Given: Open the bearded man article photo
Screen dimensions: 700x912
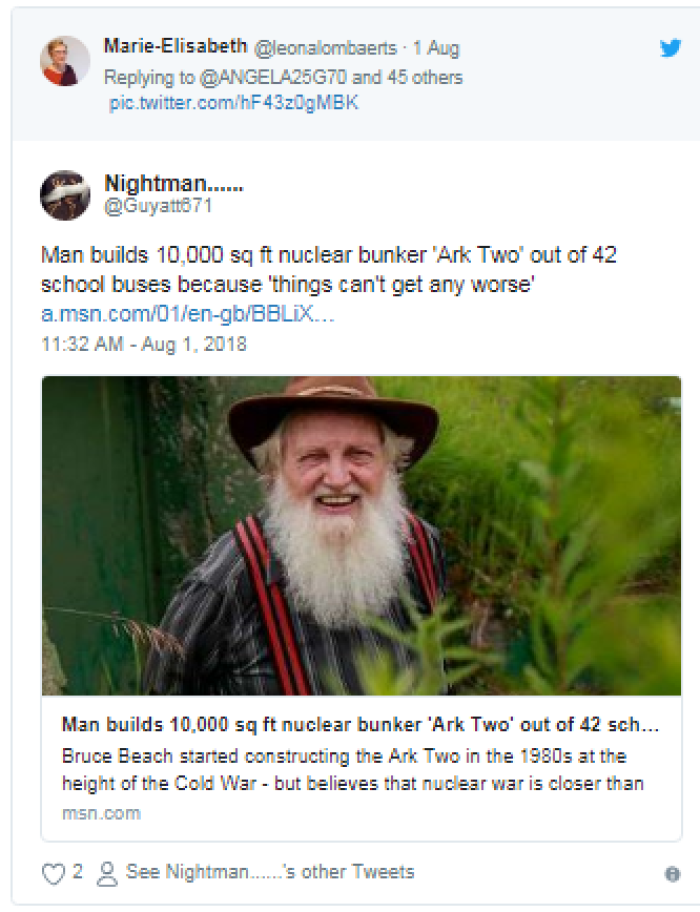Looking at the screenshot, I should [x=361, y=535].
